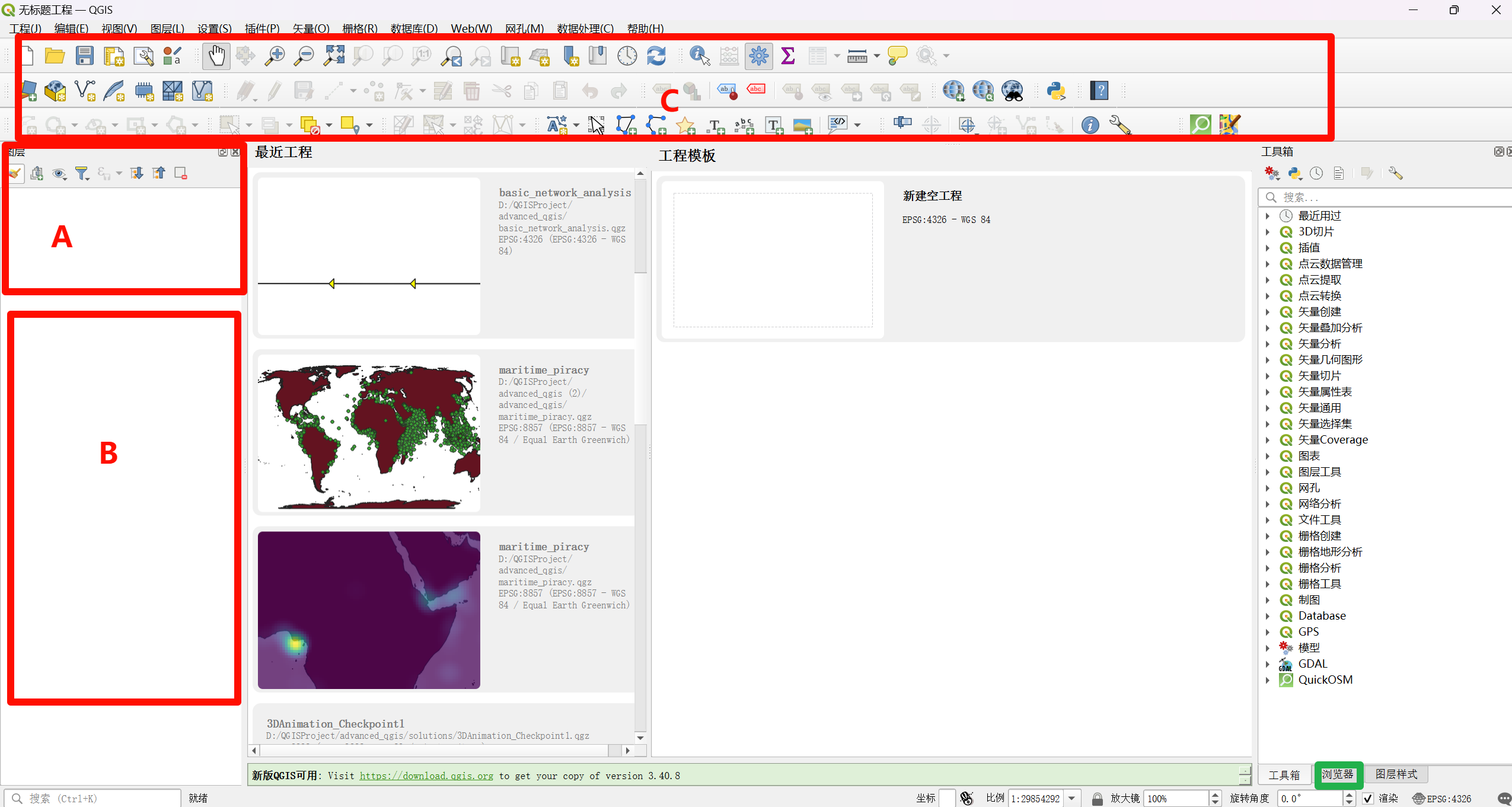Click magnifier 100% stepper up arrow
The height and width of the screenshot is (807, 1512).
coord(1215,795)
